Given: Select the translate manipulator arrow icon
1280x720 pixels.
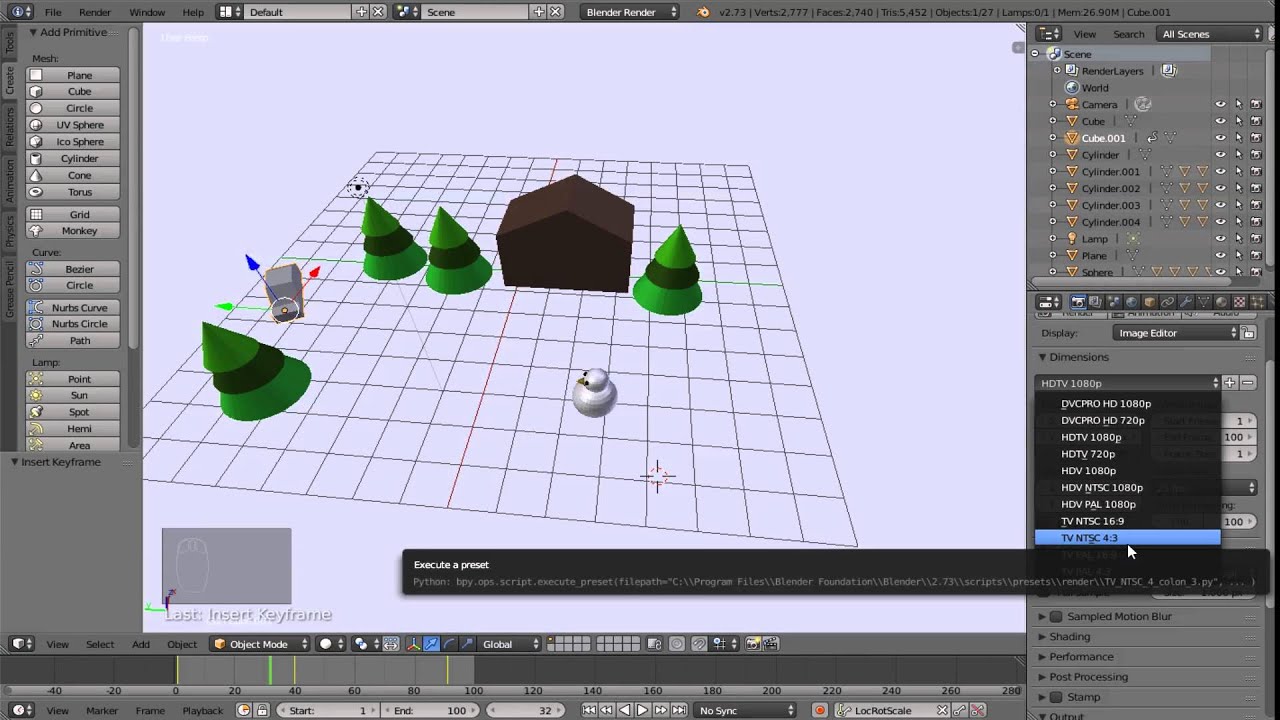Looking at the screenshot, I should click(431, 644).
